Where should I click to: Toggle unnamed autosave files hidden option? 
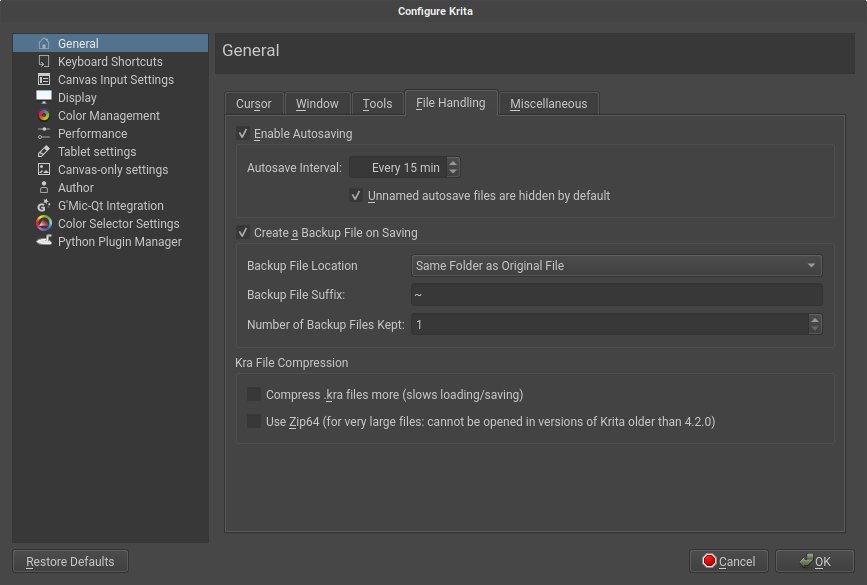tap(356, 195)
